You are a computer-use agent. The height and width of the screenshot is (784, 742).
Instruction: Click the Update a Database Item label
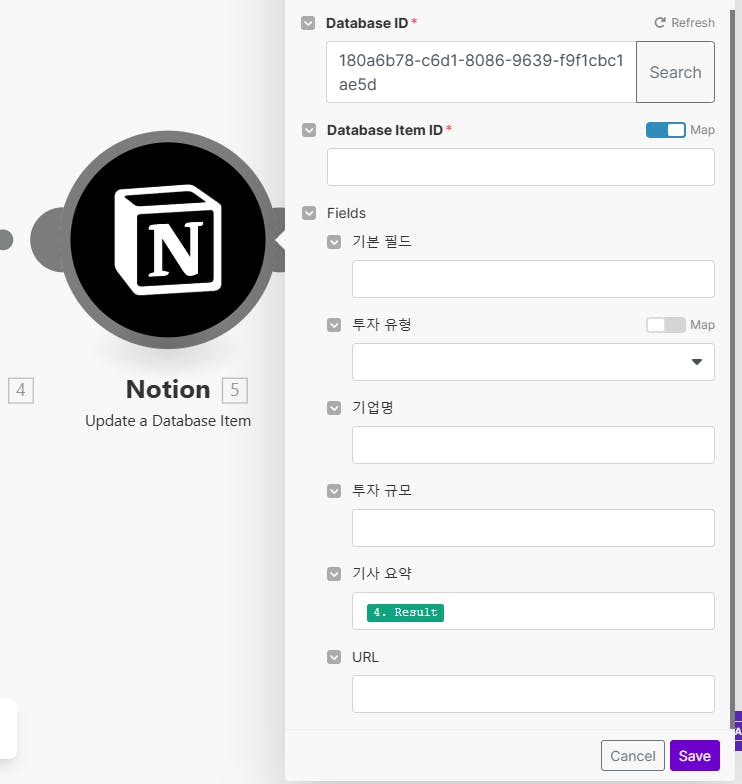point(168,421)
